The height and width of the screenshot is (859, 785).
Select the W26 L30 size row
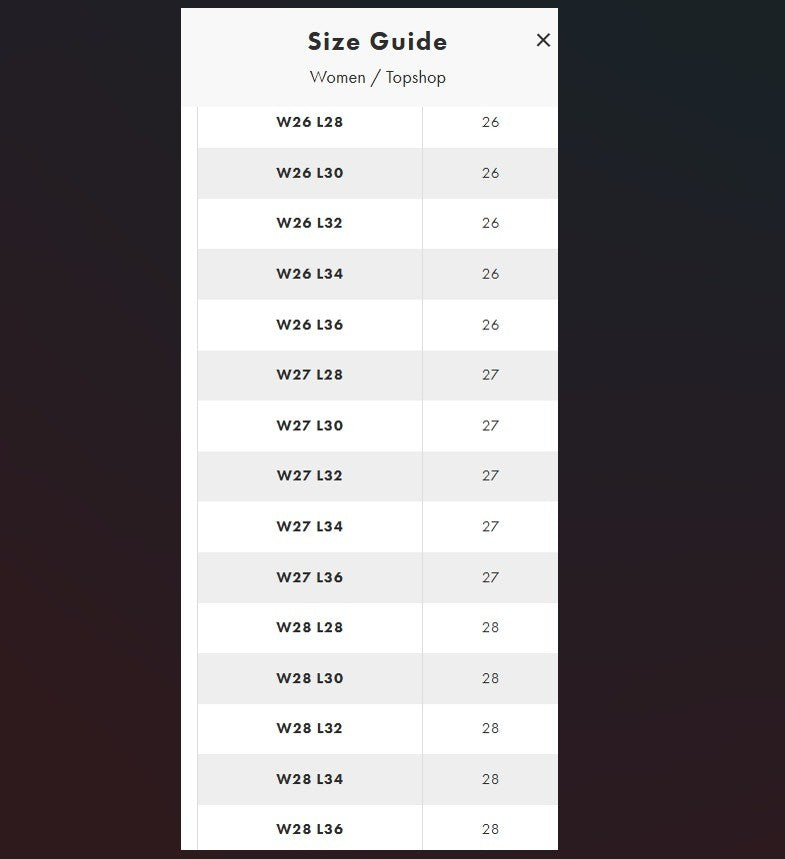[x=310, y=173]
